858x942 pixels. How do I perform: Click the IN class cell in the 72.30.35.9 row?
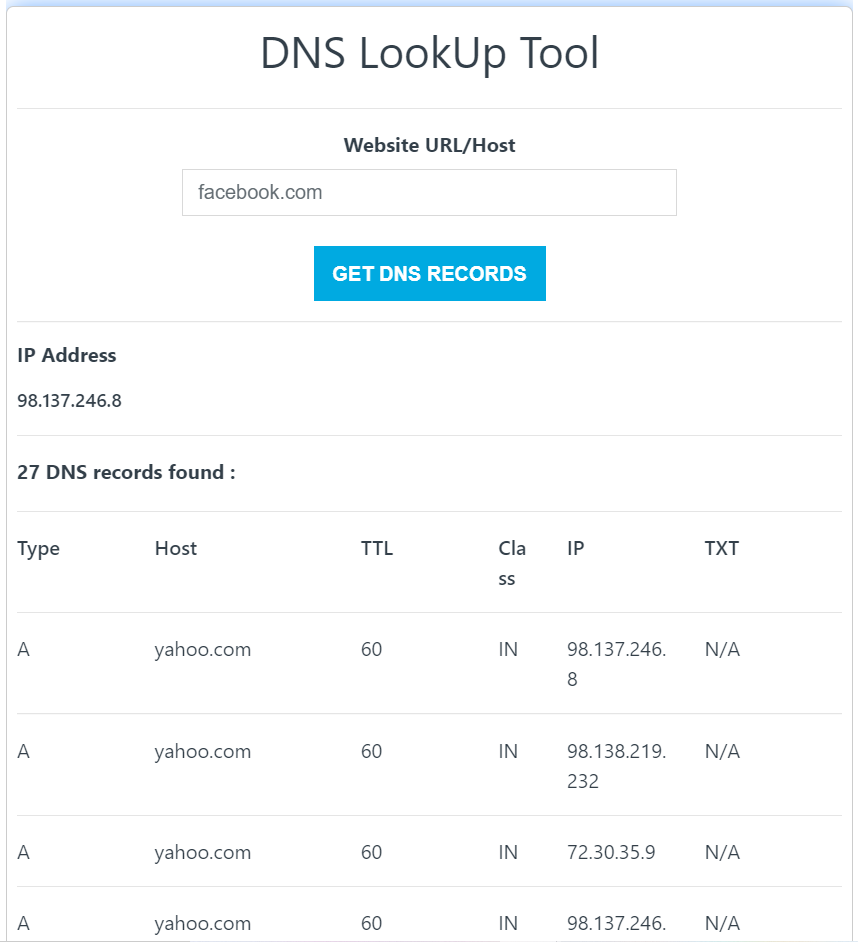tap(508, 852)
